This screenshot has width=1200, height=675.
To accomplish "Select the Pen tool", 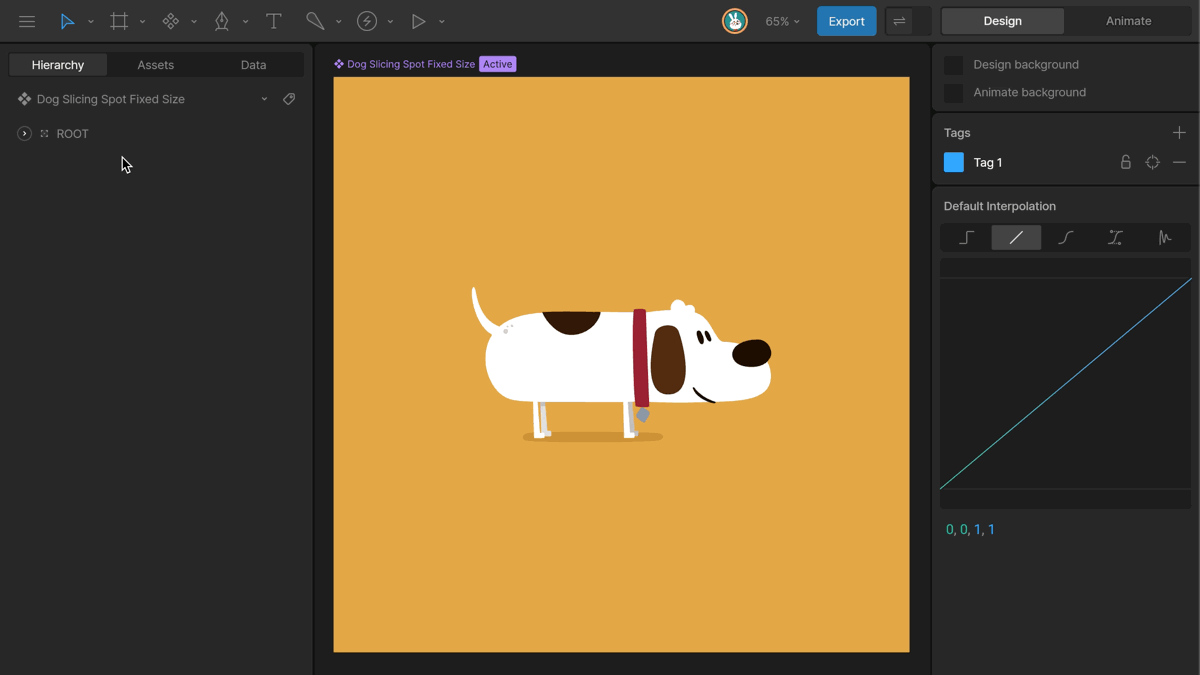I will click(x=222, y=21).
